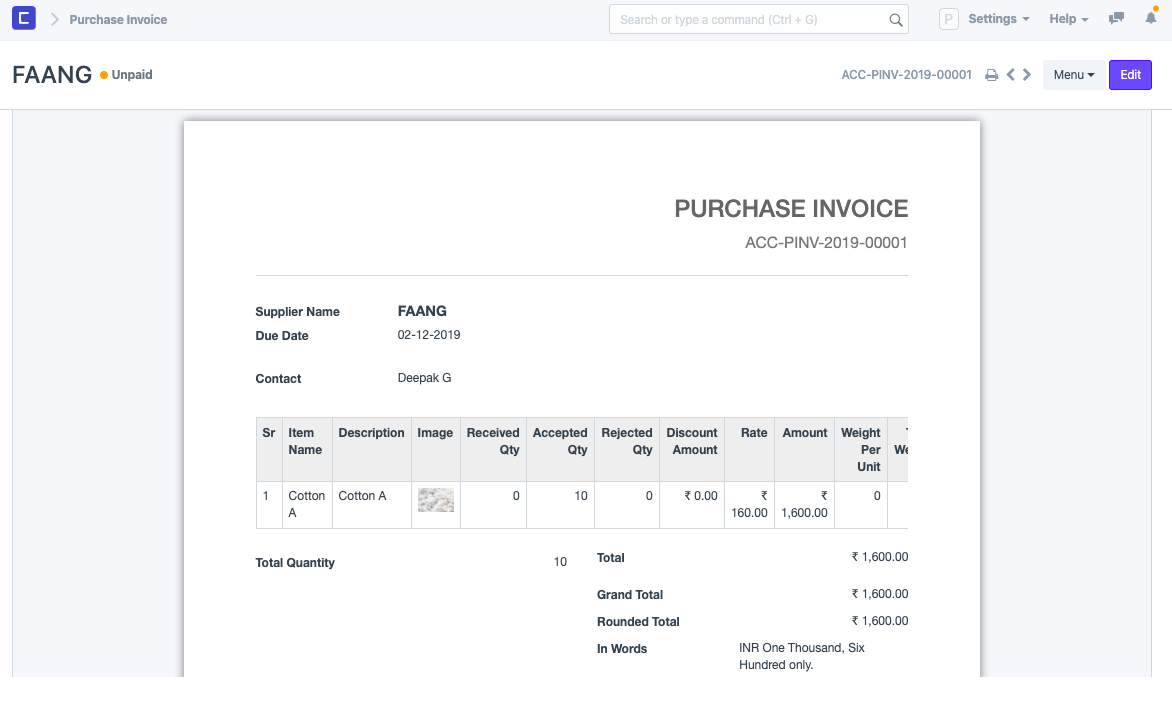Click the Grand Total amount

tap(880, 594)
